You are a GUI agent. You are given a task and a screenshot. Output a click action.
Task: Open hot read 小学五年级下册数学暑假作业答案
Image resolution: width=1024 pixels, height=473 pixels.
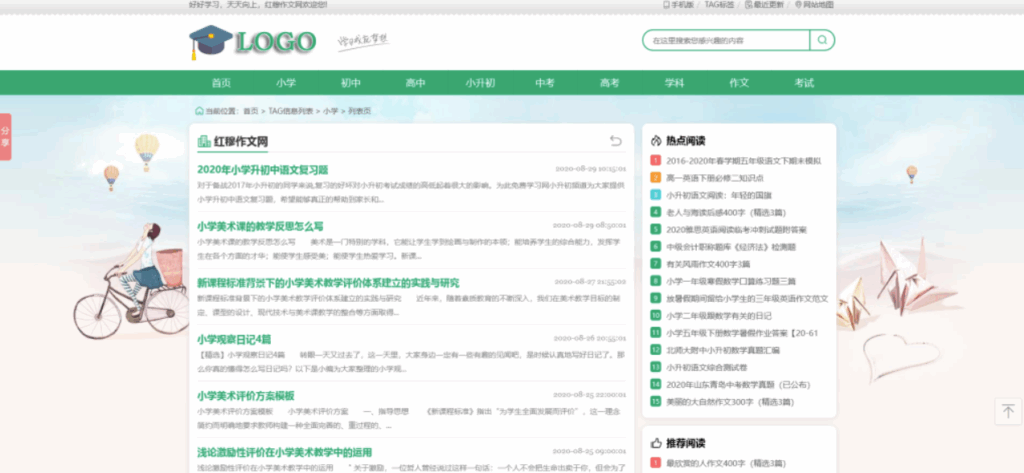[x=742, y=333]
